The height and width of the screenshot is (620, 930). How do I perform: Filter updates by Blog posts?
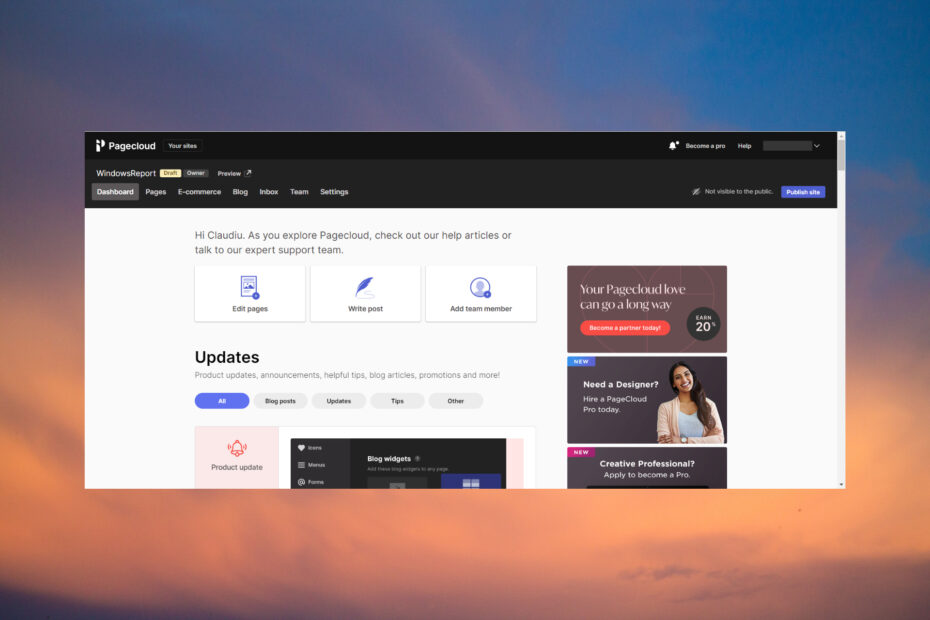[x=280, y=401]
